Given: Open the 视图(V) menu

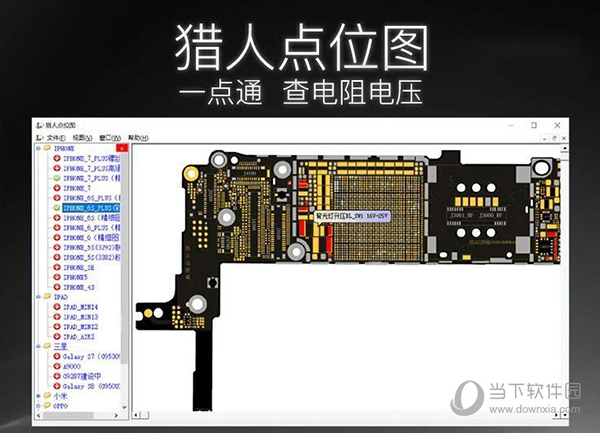Looking at the screenshot, I should coord(82,138).
